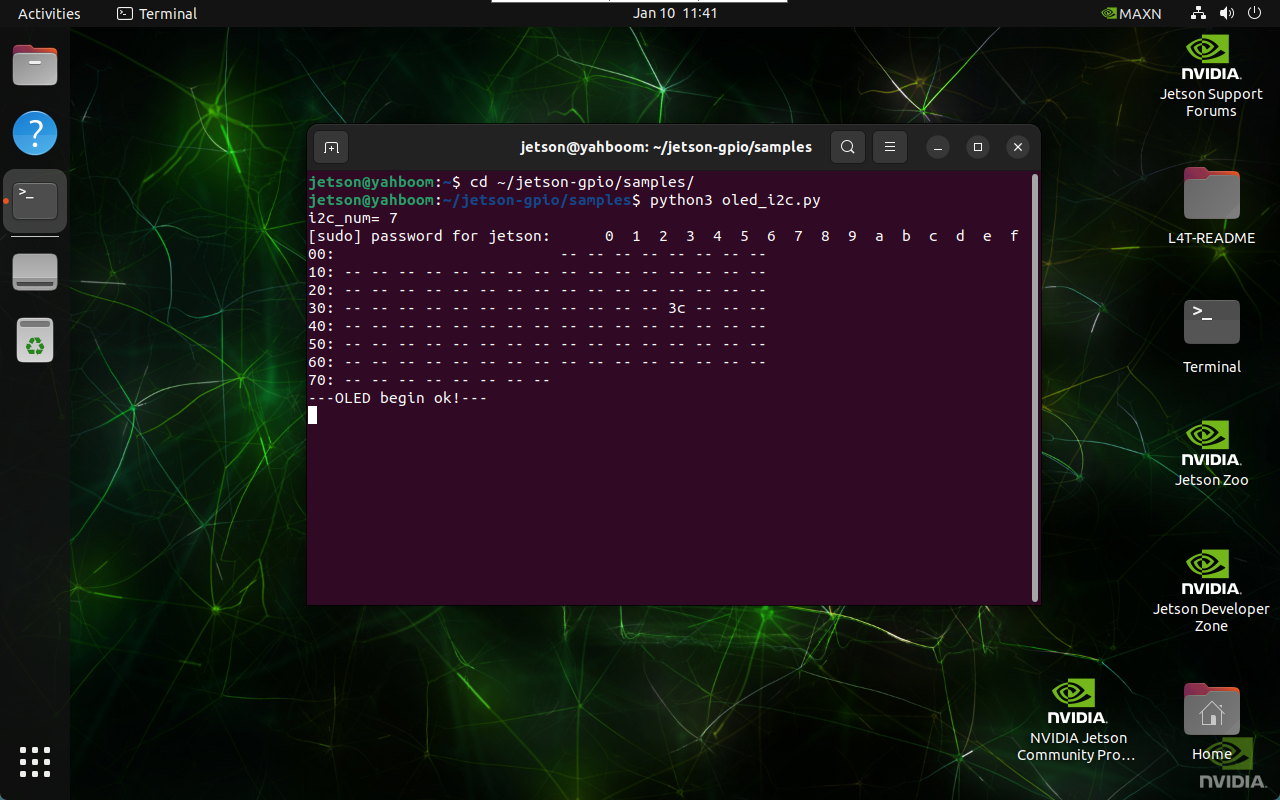This screenshot has height=800, width=1280.
Task: Open the system status menu by the volume icon
Action: click(x=1226, y=14)
